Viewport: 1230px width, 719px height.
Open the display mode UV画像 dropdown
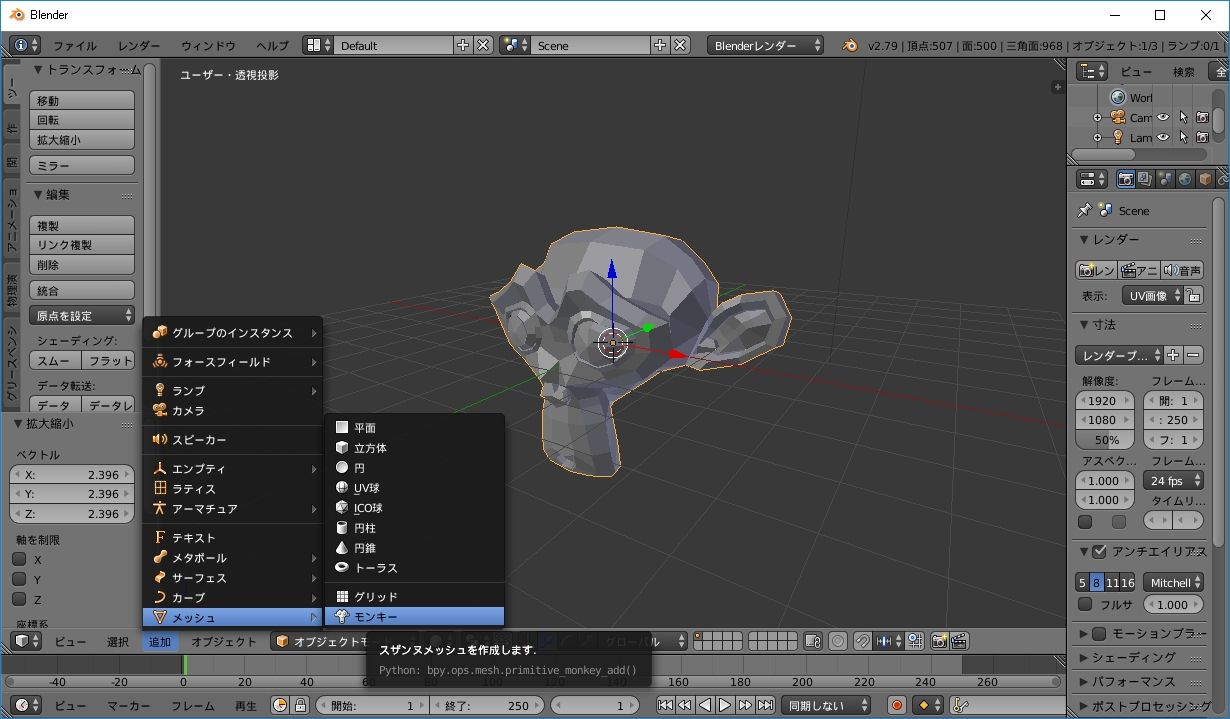pyautogui.click(x=1151, y=296)
